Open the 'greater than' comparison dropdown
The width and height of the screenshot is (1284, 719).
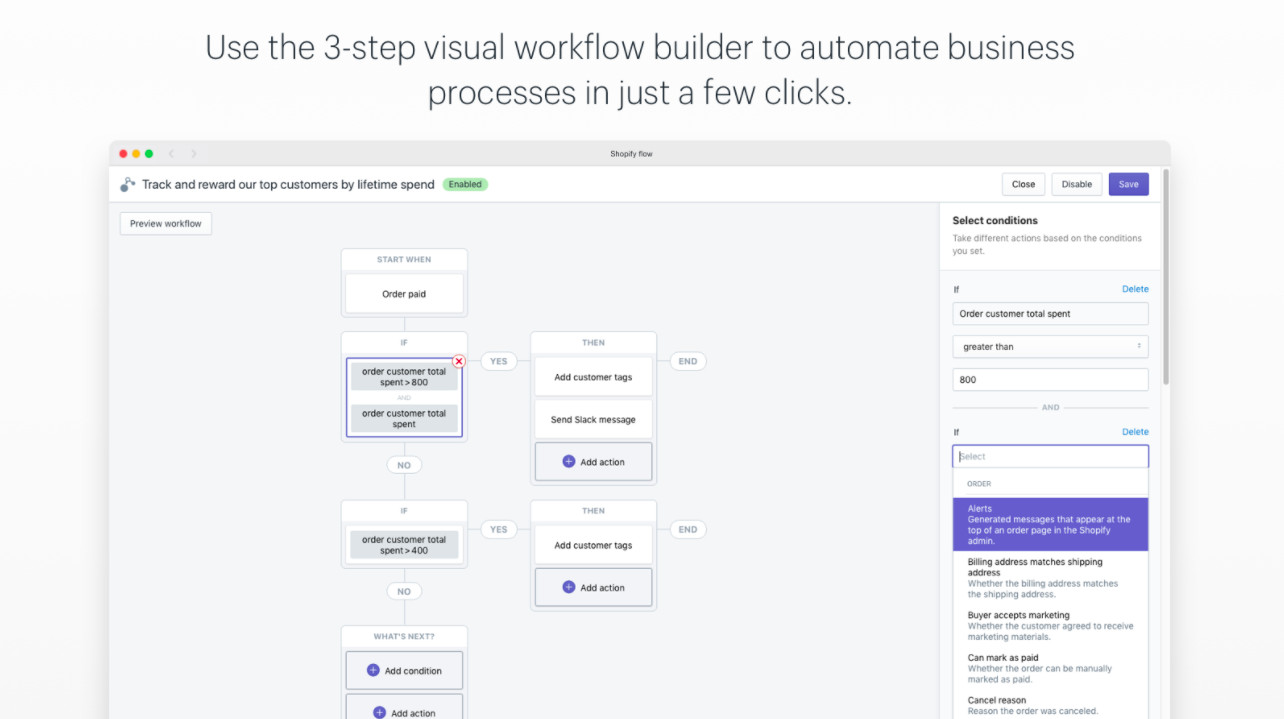pyautogui.click(x=1049, y=346)
